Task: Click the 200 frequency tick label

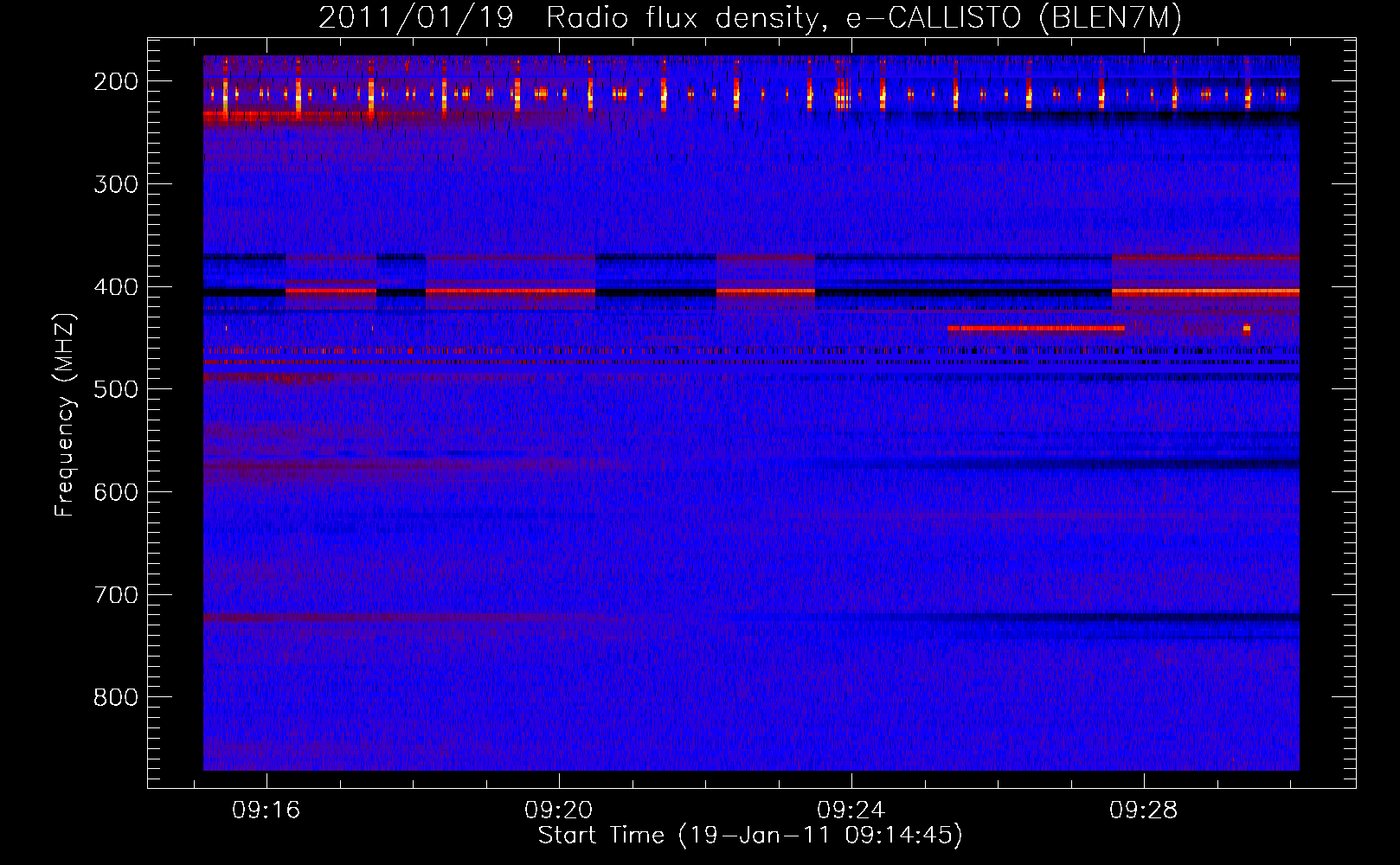Action: point(116,81)
